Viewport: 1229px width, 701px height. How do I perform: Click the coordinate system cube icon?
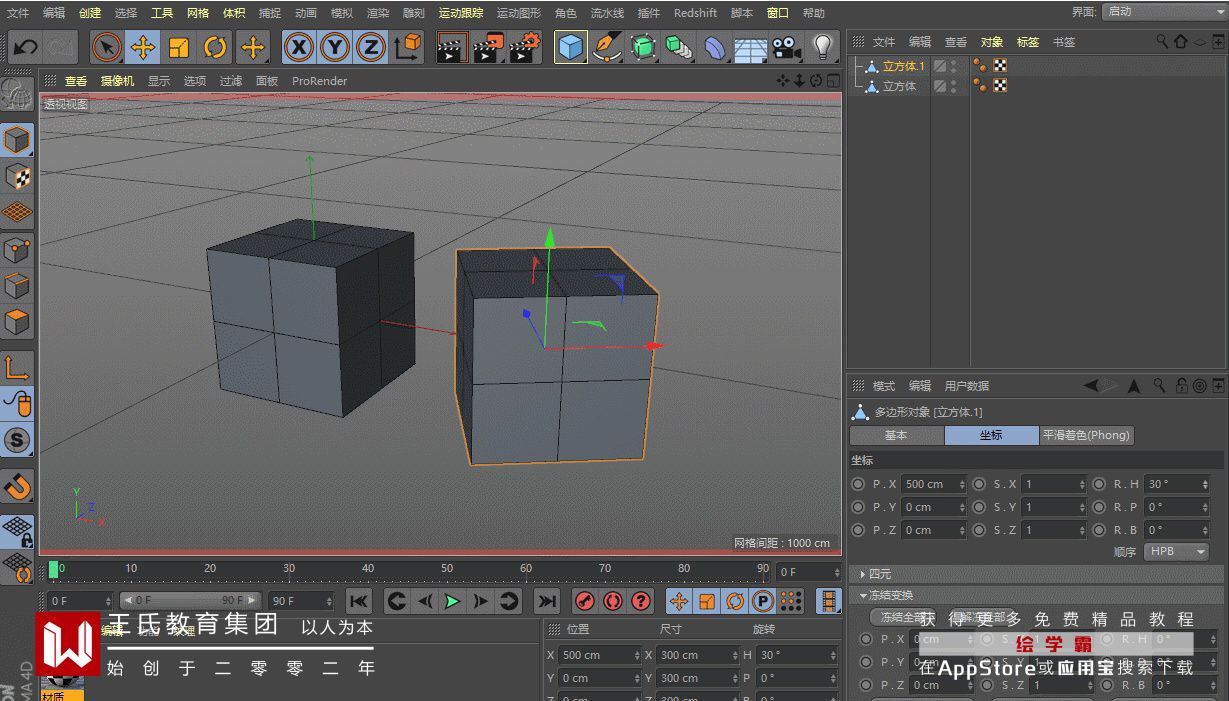407,47
